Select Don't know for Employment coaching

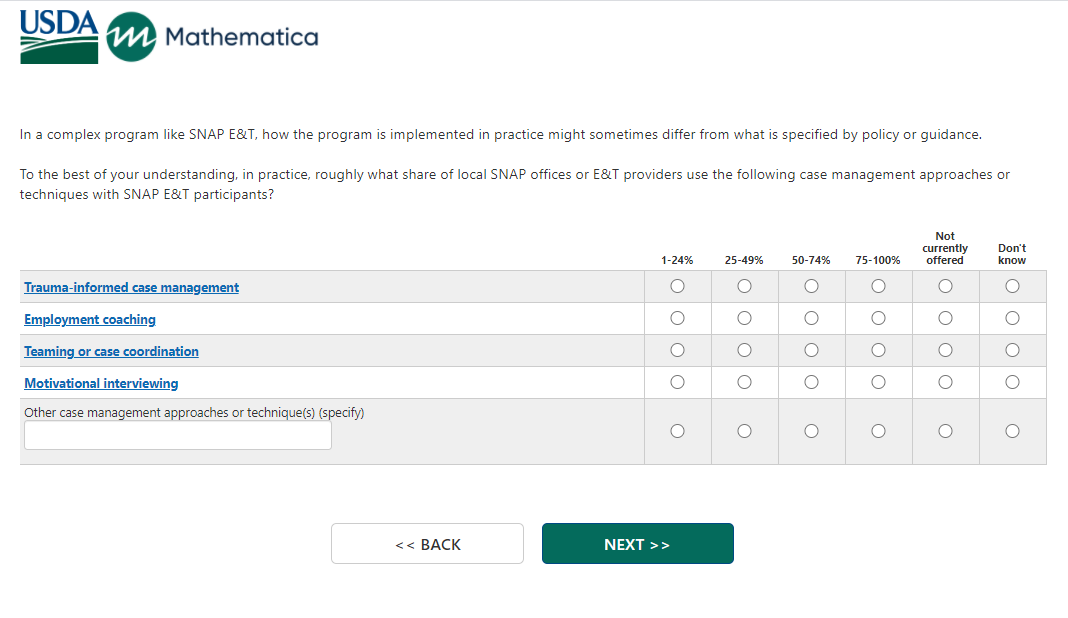1012,318
